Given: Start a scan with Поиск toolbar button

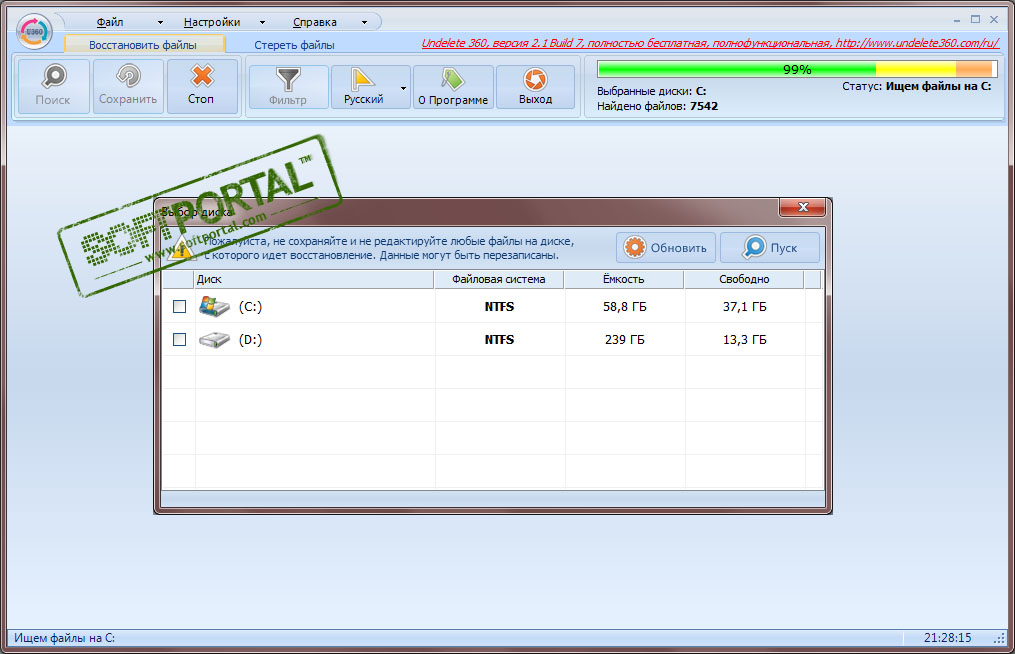Looking at the screenshot, I should (53, 86).
